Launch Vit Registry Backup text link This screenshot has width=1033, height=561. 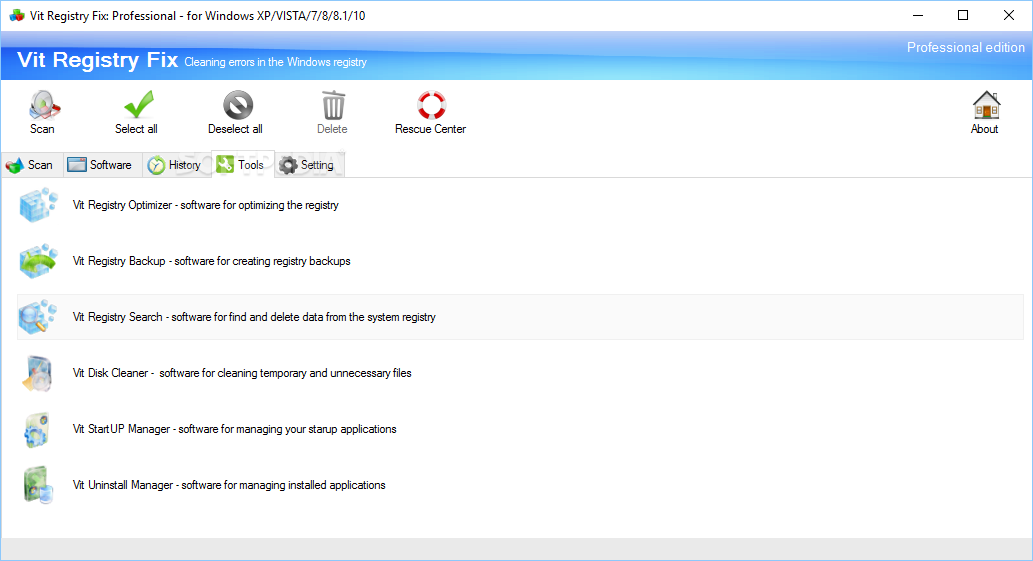pos(211,261)
